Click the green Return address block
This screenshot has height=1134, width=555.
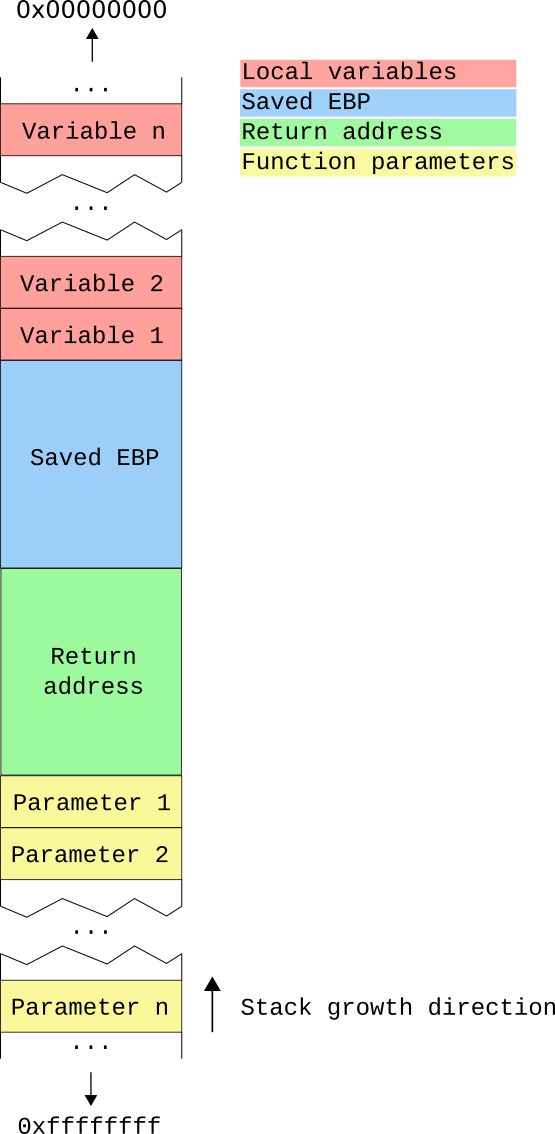pos(91,672)
